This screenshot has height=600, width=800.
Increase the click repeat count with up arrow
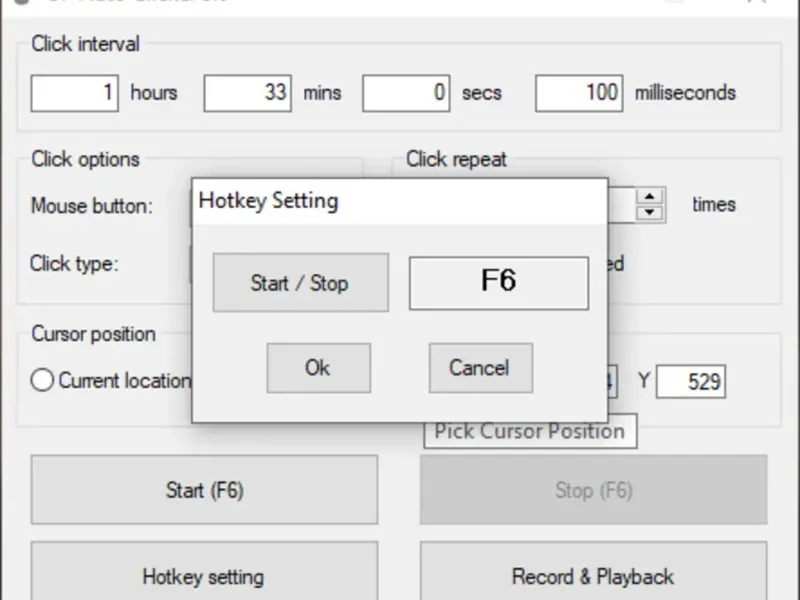coord(651,197)
